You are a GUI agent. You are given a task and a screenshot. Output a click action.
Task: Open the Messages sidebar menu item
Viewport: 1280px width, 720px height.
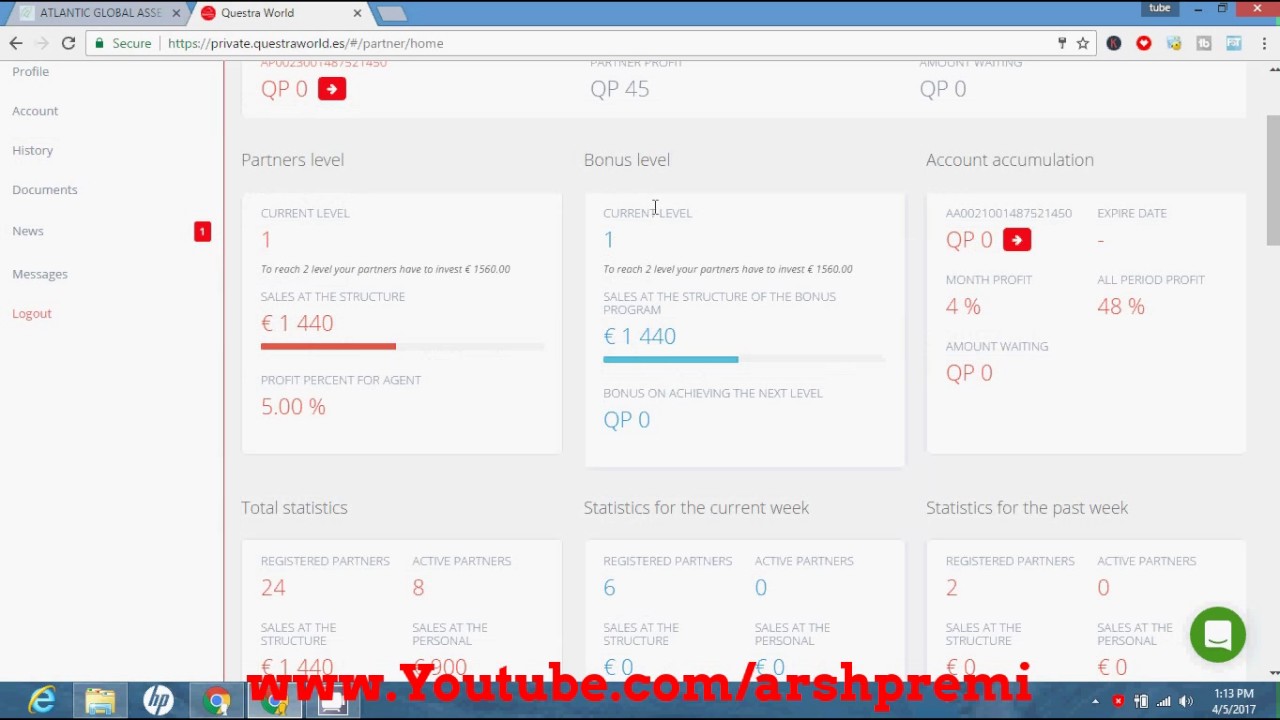pyautogui.click(x=40, y=274)
